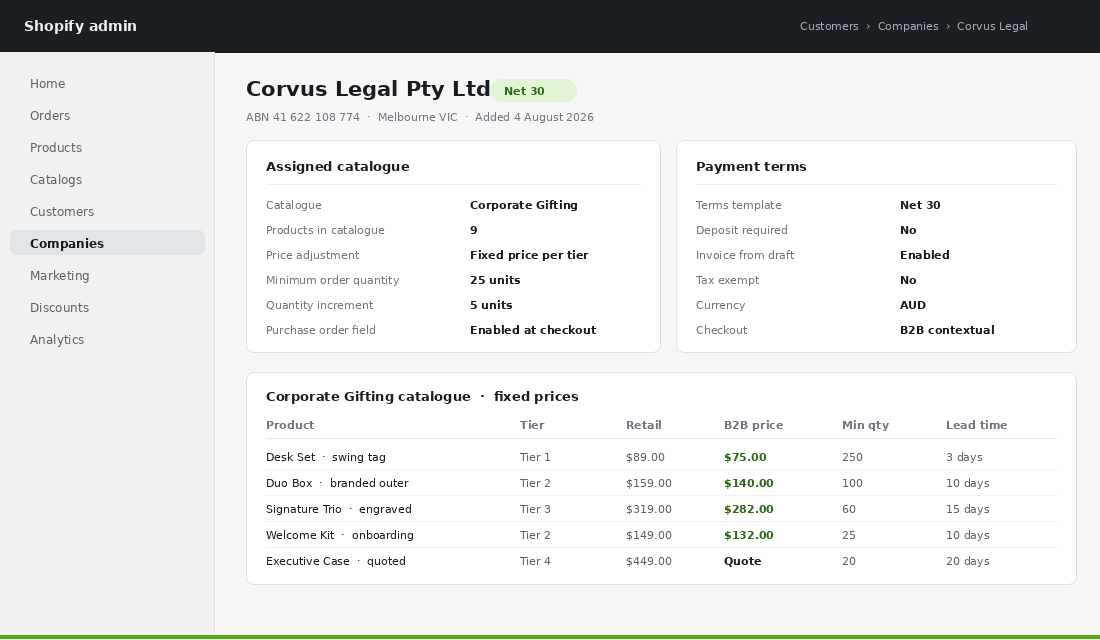This screenshot has height=640, width=1100.
Task: Click the Product column header
Action: (x=290, y=425)
